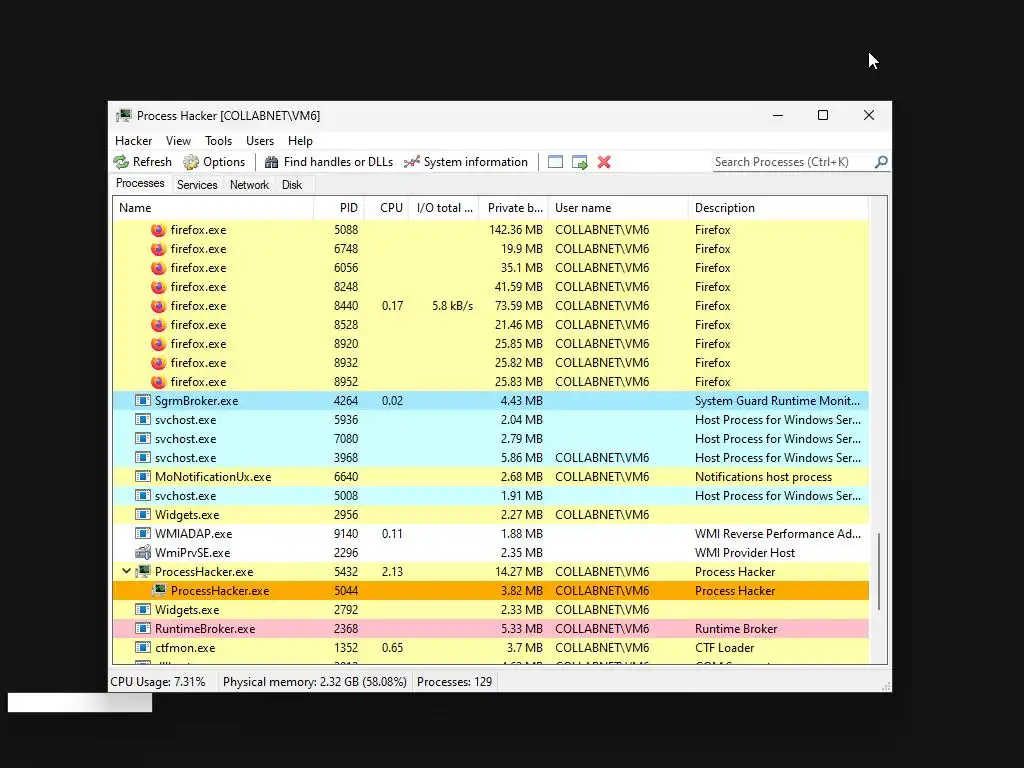The image size is (1024, 768).
Task: Sort by the I/O total column header
Action: coord(443,208)
